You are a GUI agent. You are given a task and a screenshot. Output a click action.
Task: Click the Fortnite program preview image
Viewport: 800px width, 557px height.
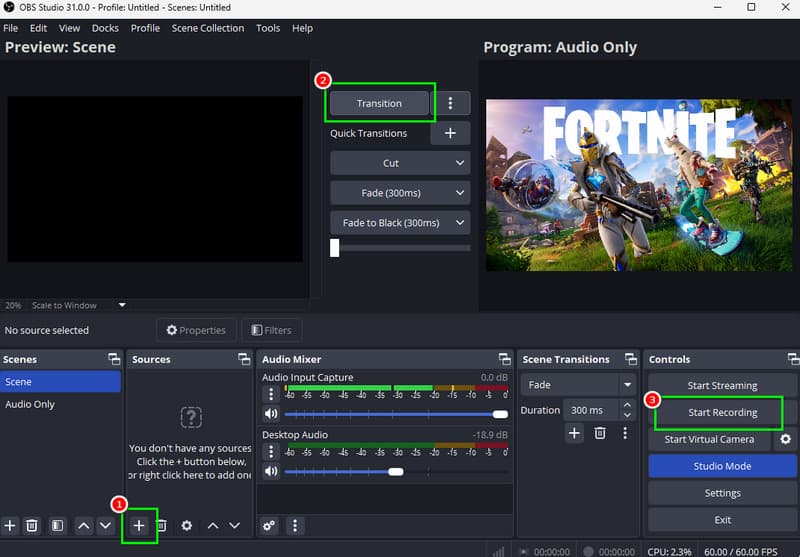pyautogui.click(x=639, y=185)
